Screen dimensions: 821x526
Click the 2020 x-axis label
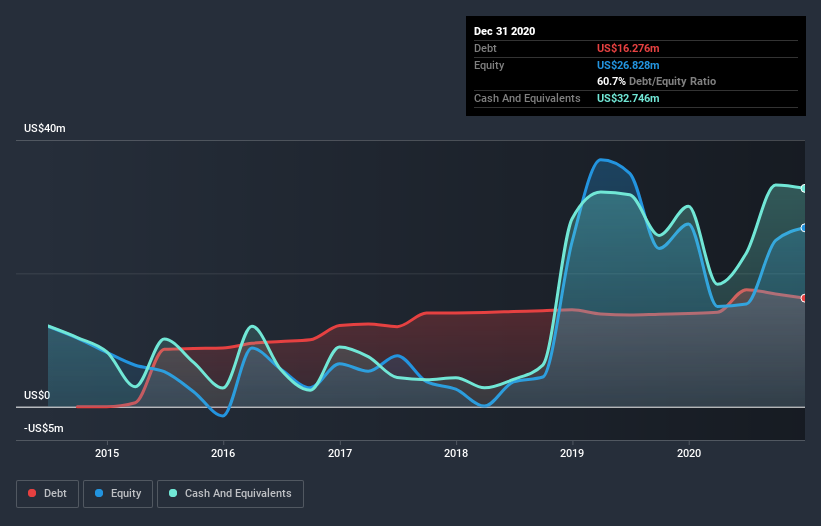(x=689, y=453)
